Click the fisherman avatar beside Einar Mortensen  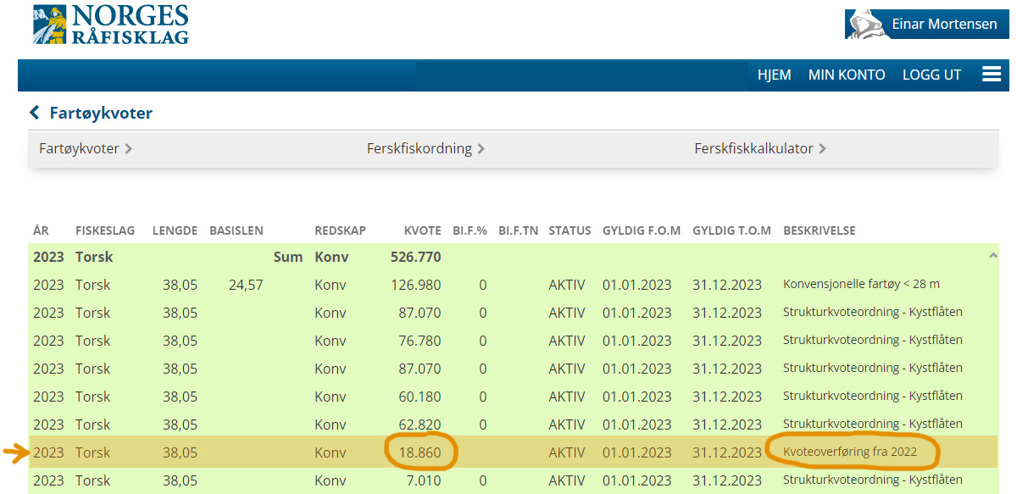pyautogui.click(x=864, y=24)
